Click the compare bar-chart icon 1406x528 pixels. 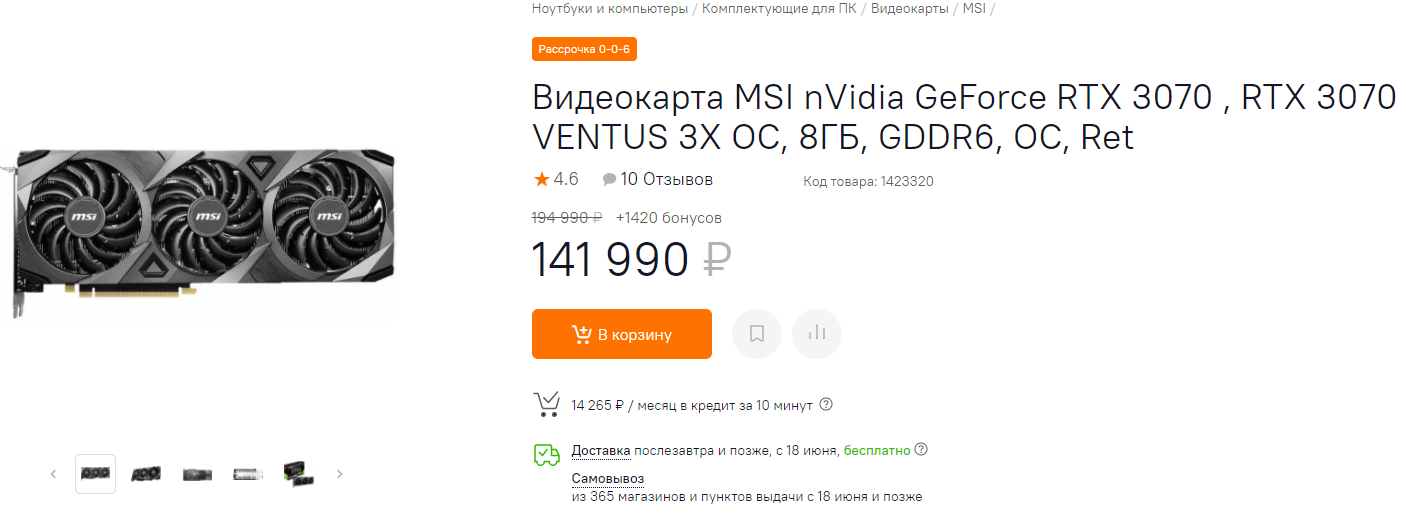817,334
